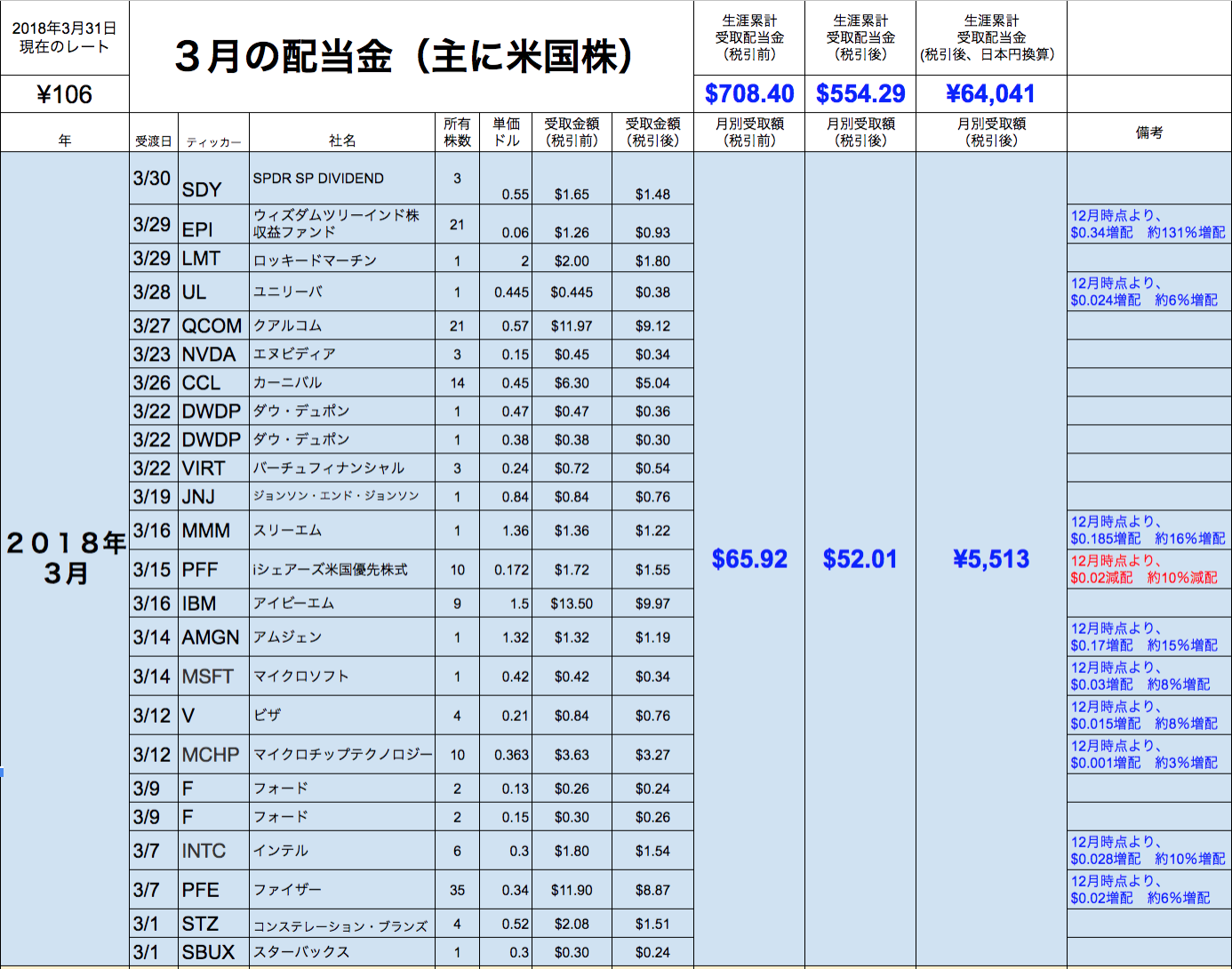The width and height of the screenshot is (1232, 969).
Task: Click the red PFF note about 10% decrease
Action: tap(1148, 569)
